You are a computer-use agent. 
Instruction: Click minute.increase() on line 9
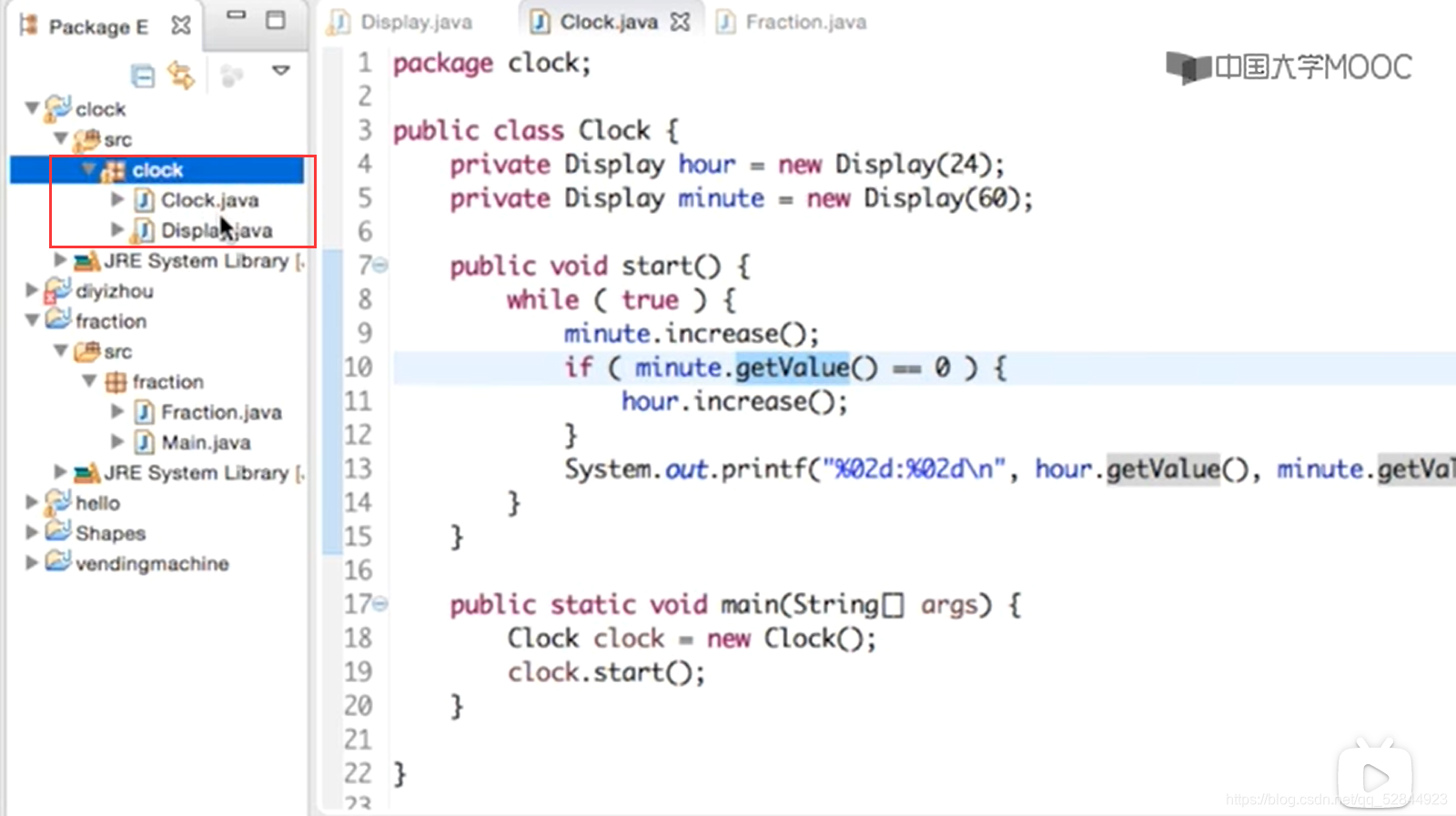coord(692,334)
